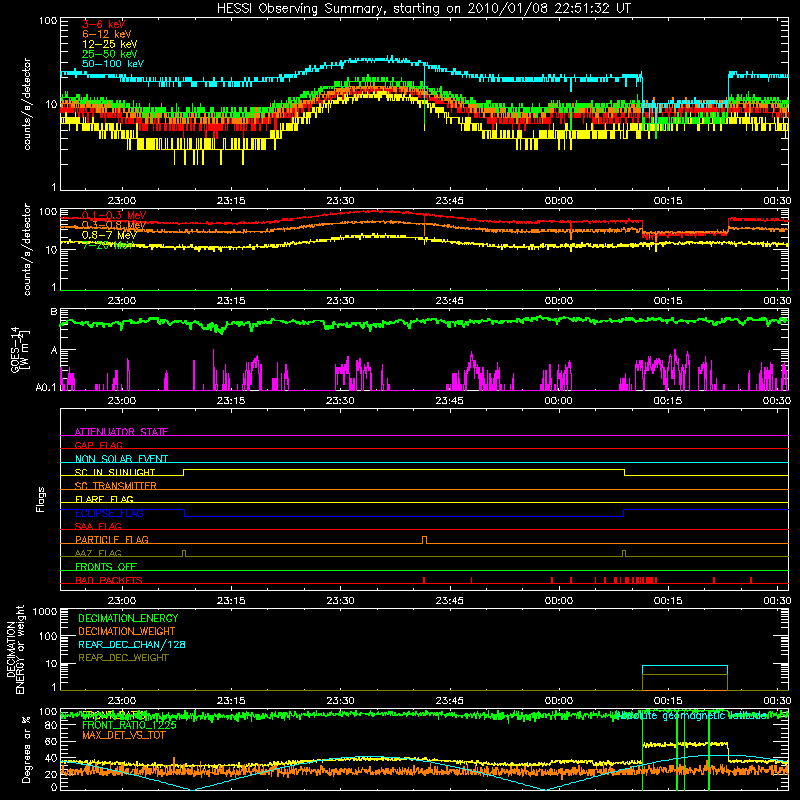Select the NON_SOLAR_EVENT flag label
800x800 pixels.
[x=121, y=459]
